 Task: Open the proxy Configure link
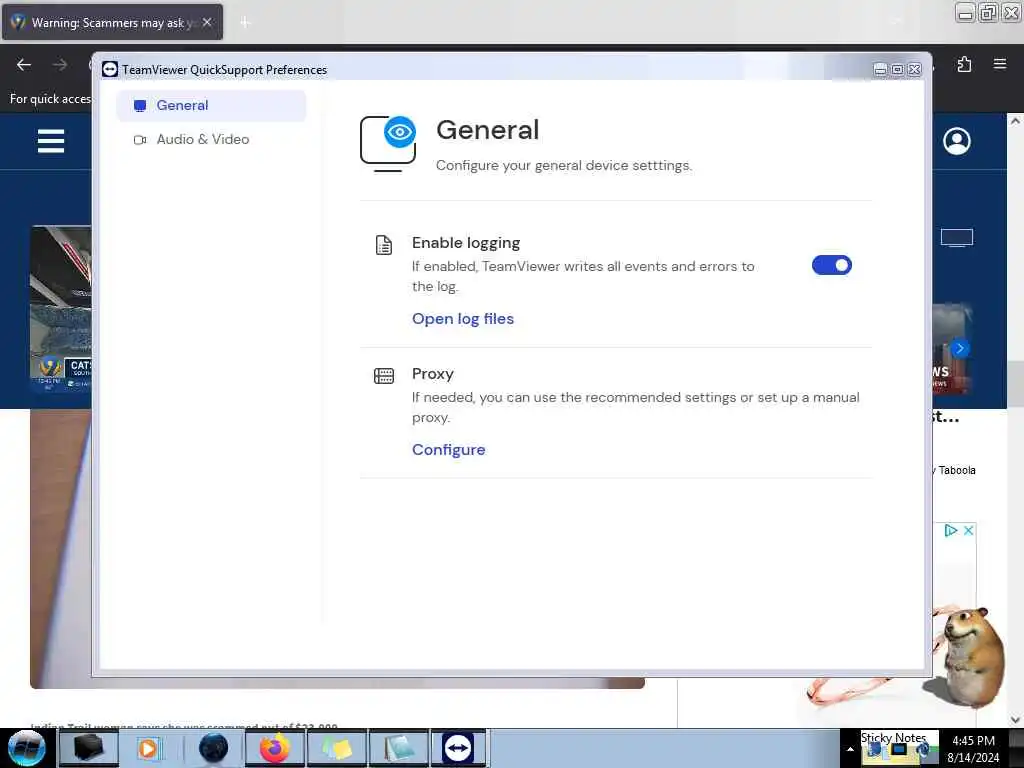point(449,450)
